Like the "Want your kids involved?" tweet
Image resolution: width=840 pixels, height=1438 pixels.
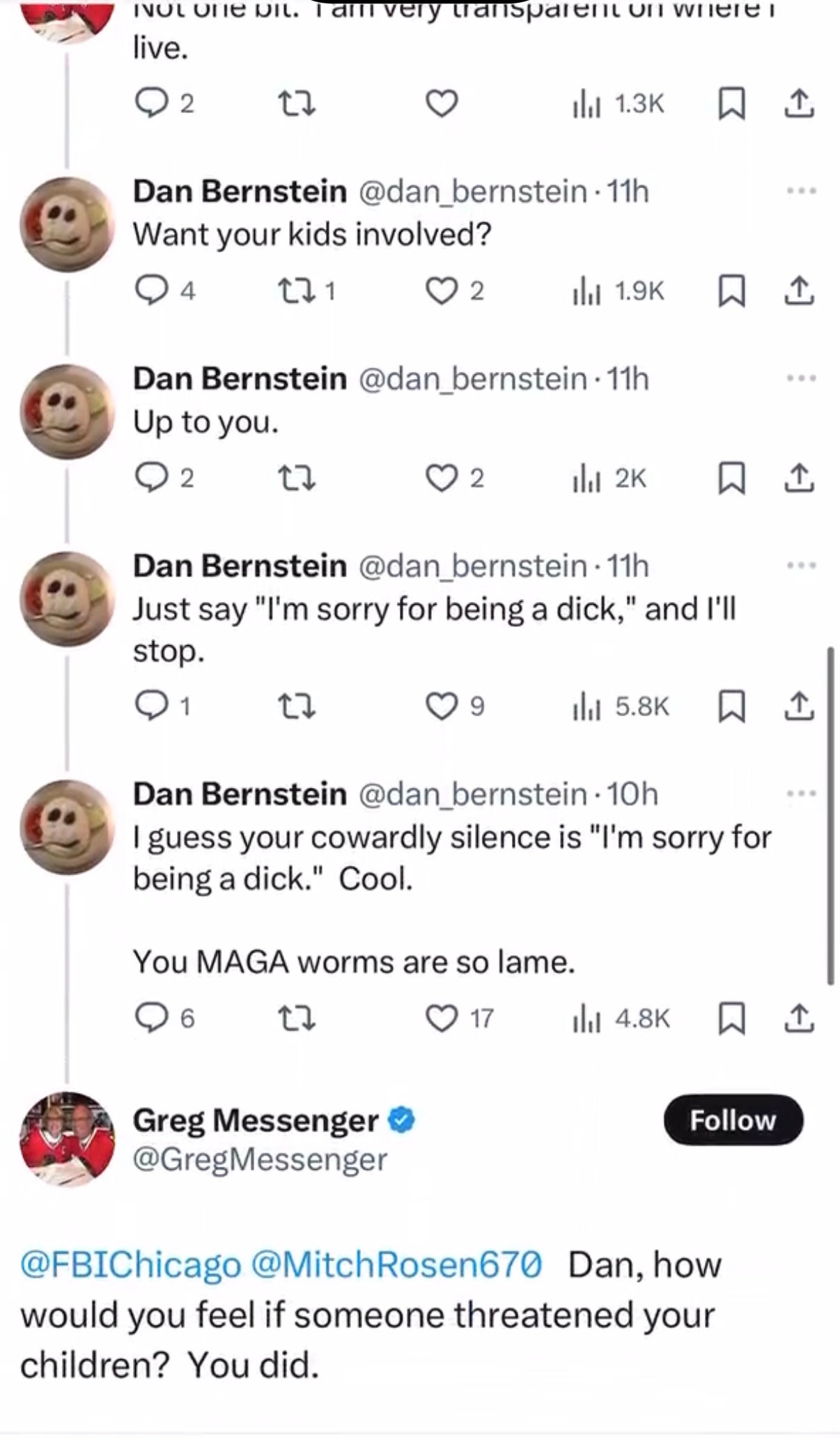click(441, 291)
